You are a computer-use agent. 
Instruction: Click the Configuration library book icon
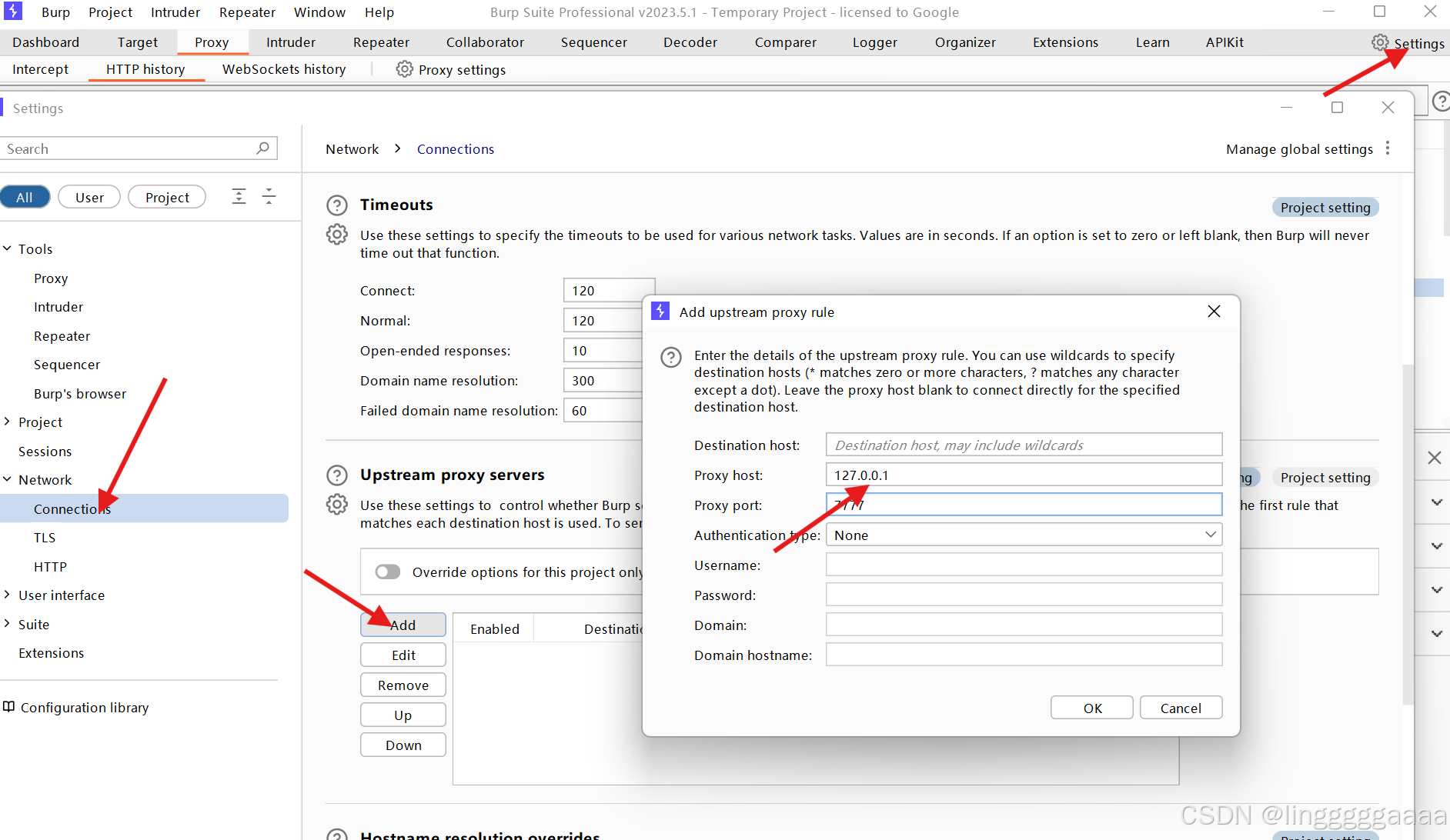tap(8, 707)
